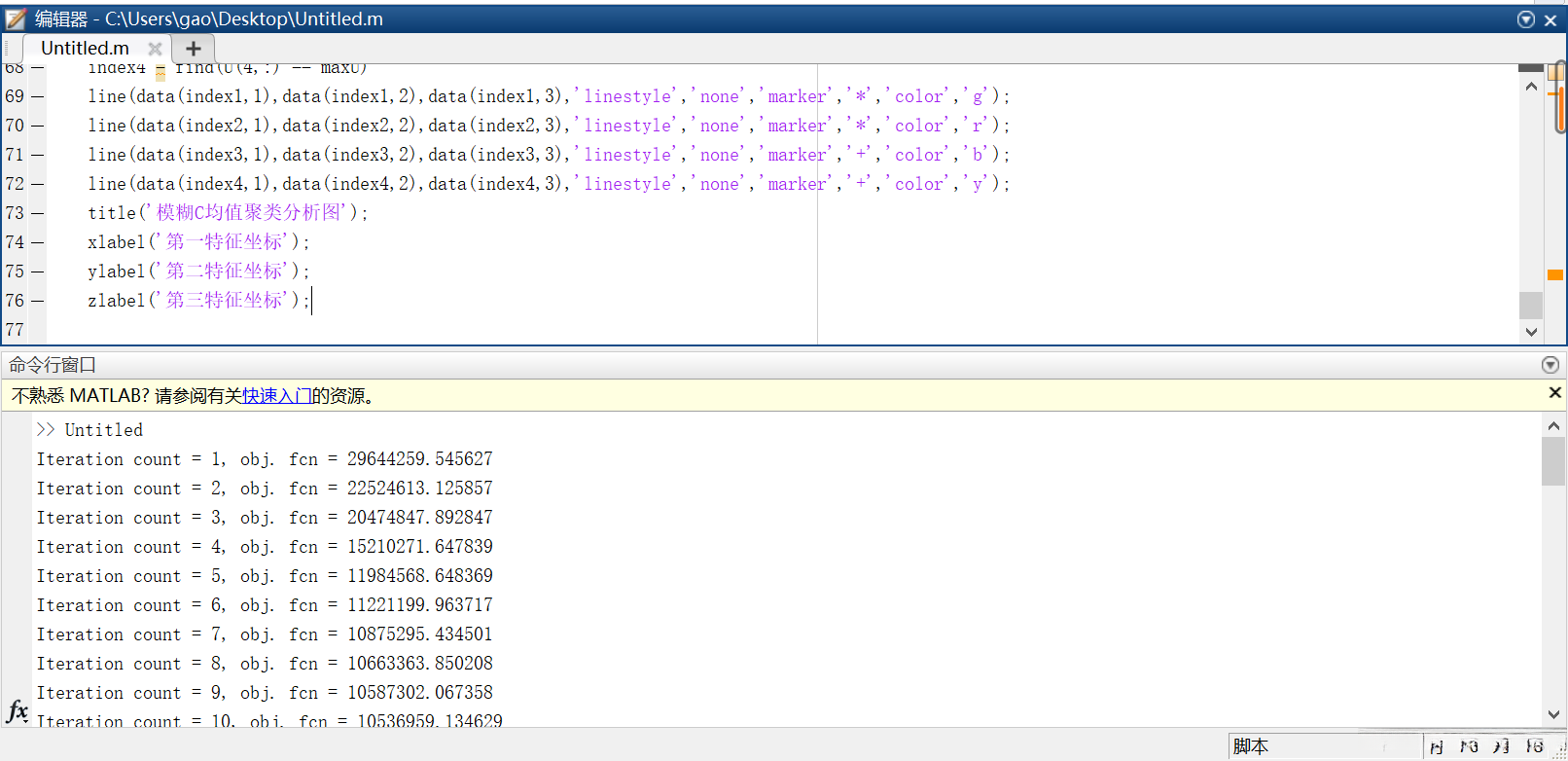Toggle breakpoint on line 72

[x=38, y=184]
